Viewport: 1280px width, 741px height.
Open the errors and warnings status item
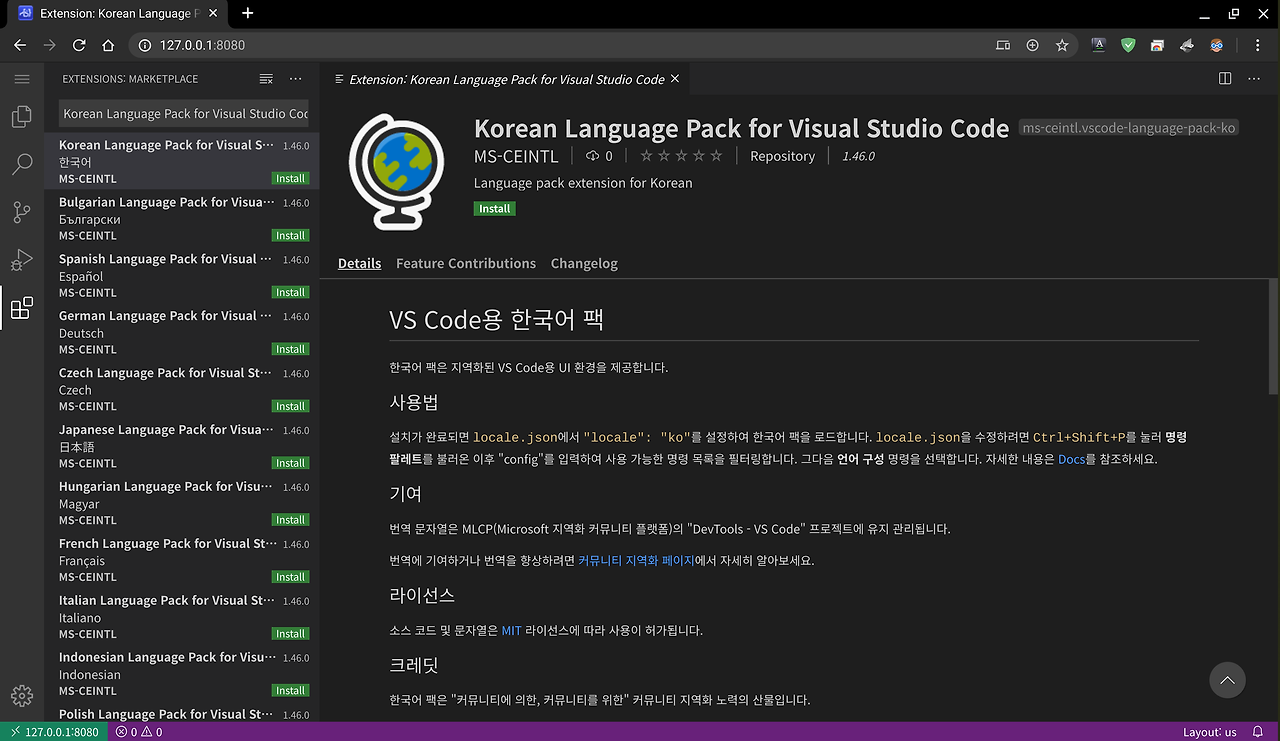point(139,732)
